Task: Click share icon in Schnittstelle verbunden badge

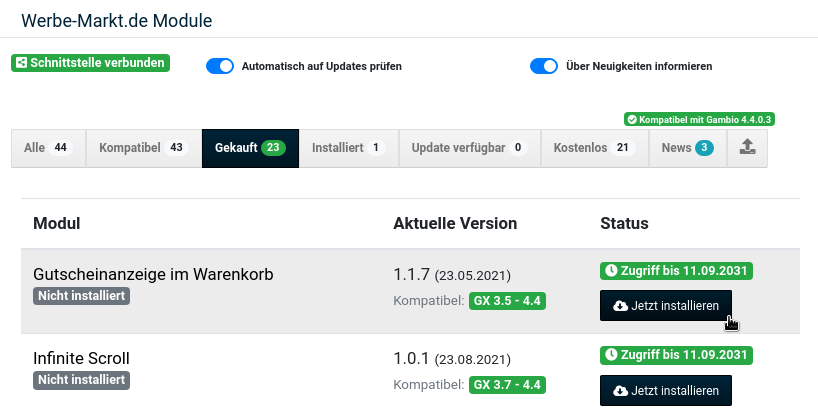Action: (x=21, y=63)
